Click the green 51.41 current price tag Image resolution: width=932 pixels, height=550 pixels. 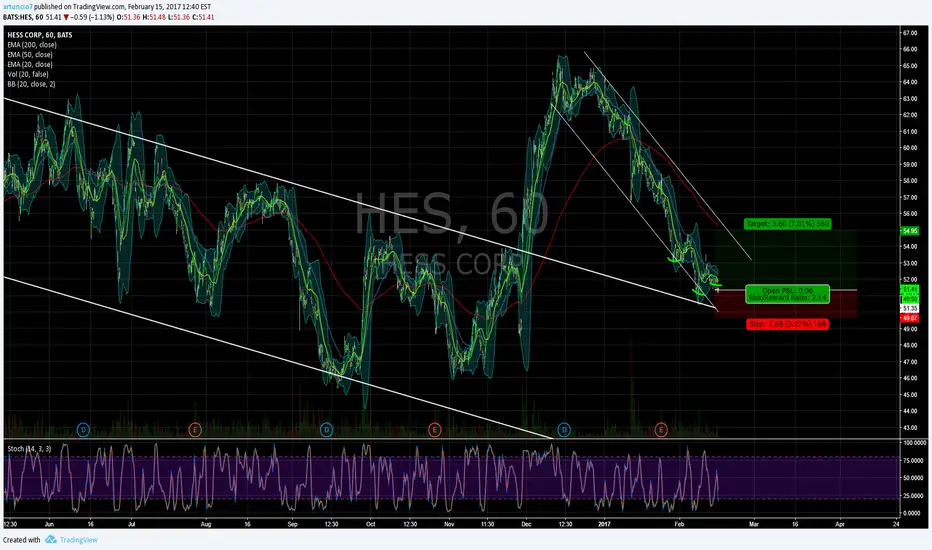pyautogui.click(x=910, y=289)
